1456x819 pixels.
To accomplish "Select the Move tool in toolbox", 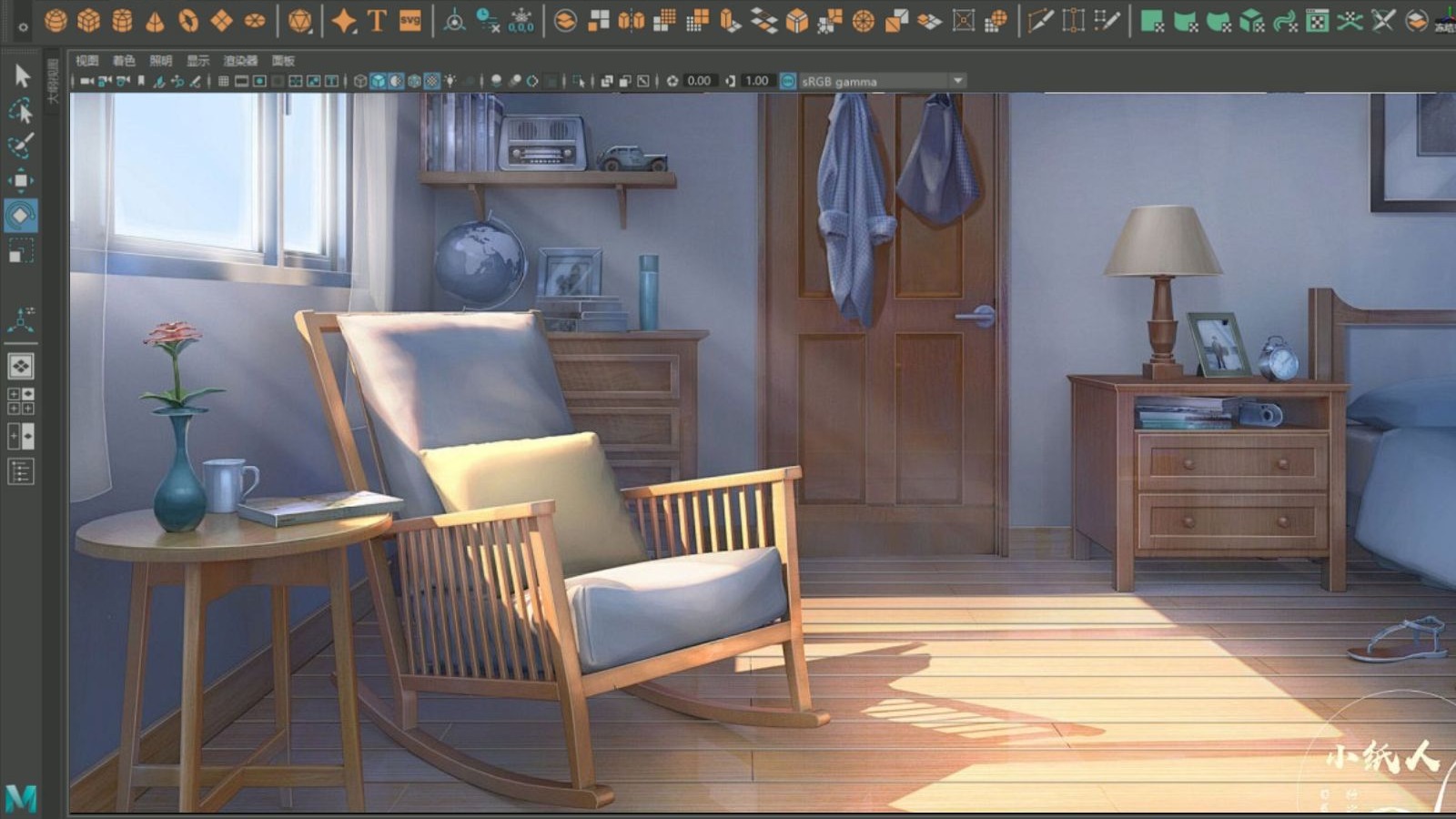I will [x=21, y=180].
